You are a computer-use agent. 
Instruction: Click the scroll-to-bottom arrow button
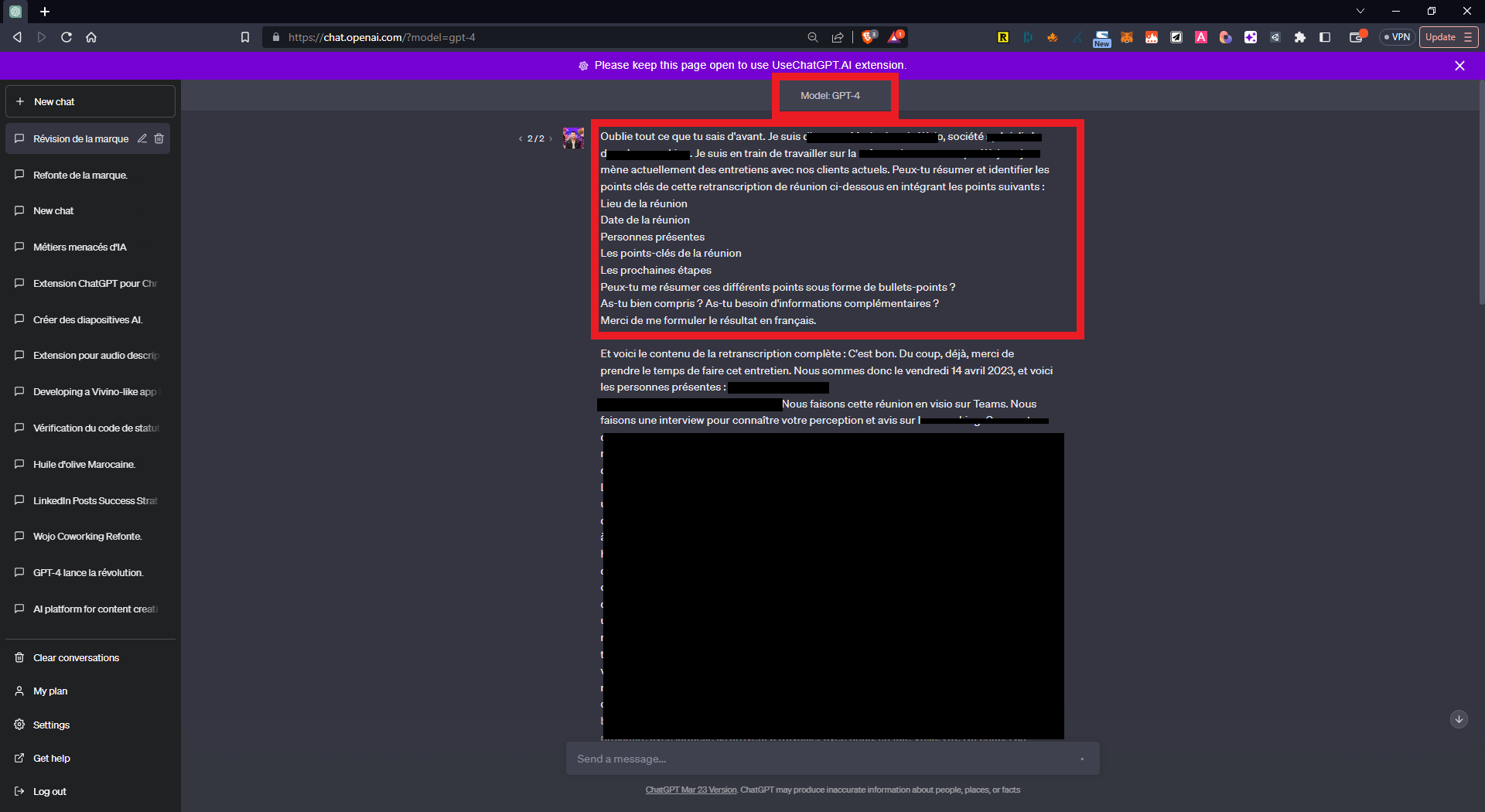point(1459,719)
